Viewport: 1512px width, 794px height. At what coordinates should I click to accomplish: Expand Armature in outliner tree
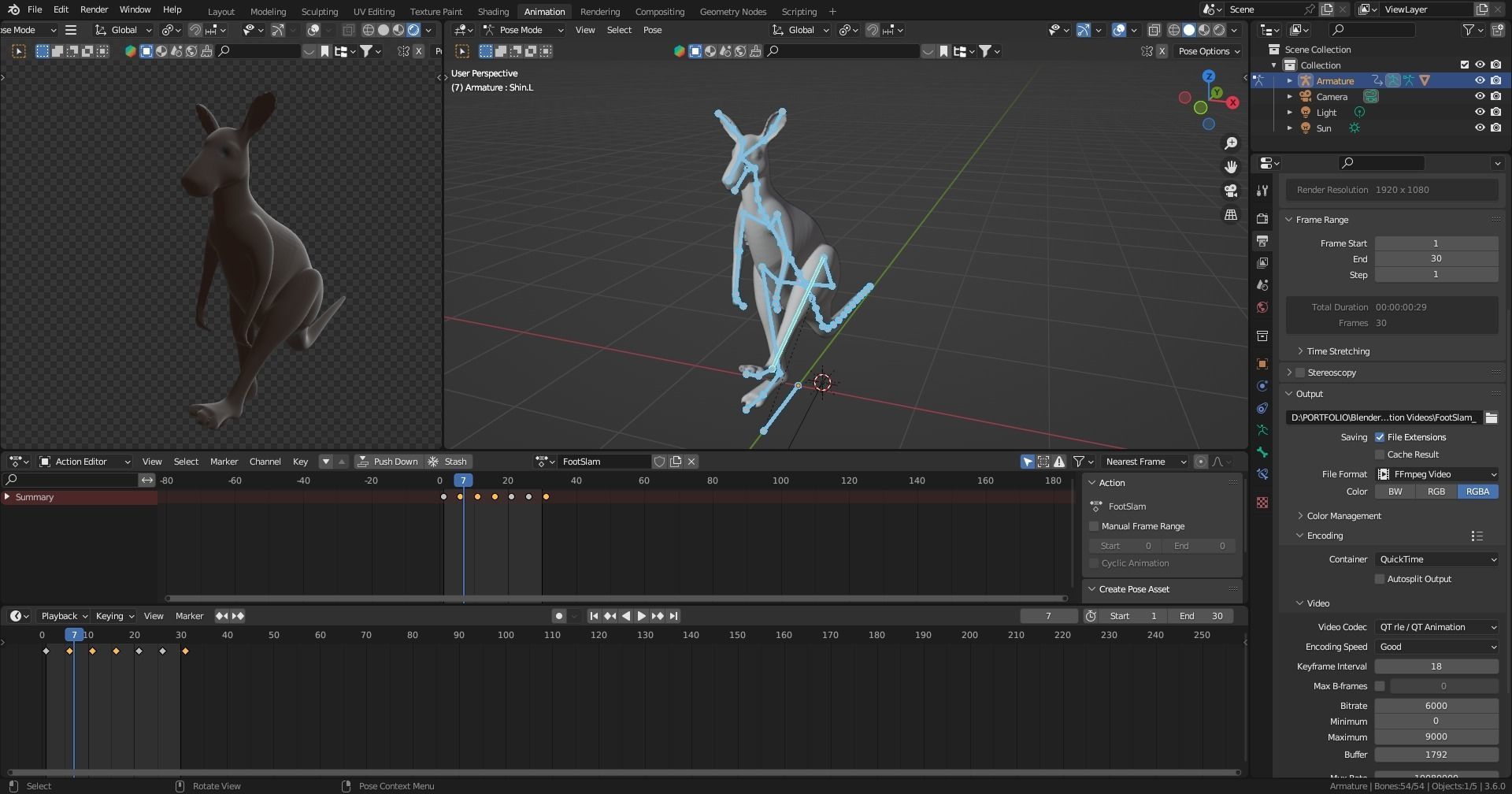[x=1290, y=80]
